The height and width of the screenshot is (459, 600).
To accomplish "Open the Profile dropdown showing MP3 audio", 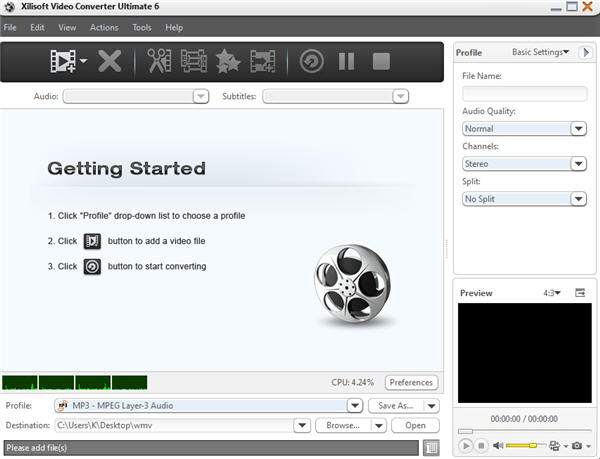I will pyautogui.click(x=209, y=405).
